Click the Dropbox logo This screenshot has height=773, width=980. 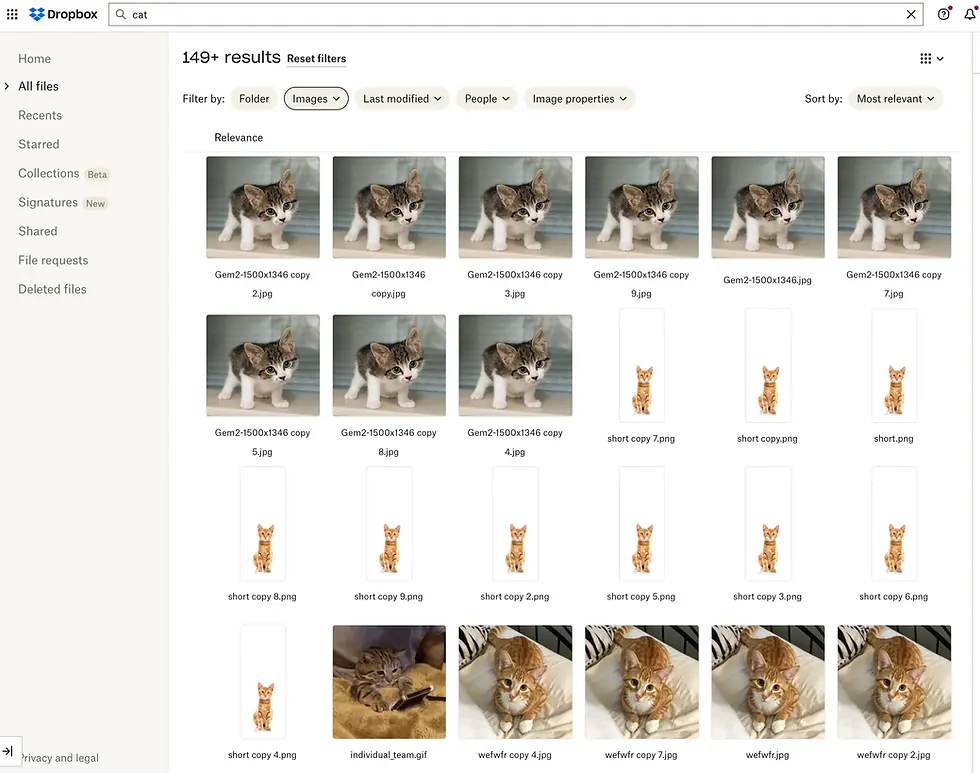[x=63, y=14]
